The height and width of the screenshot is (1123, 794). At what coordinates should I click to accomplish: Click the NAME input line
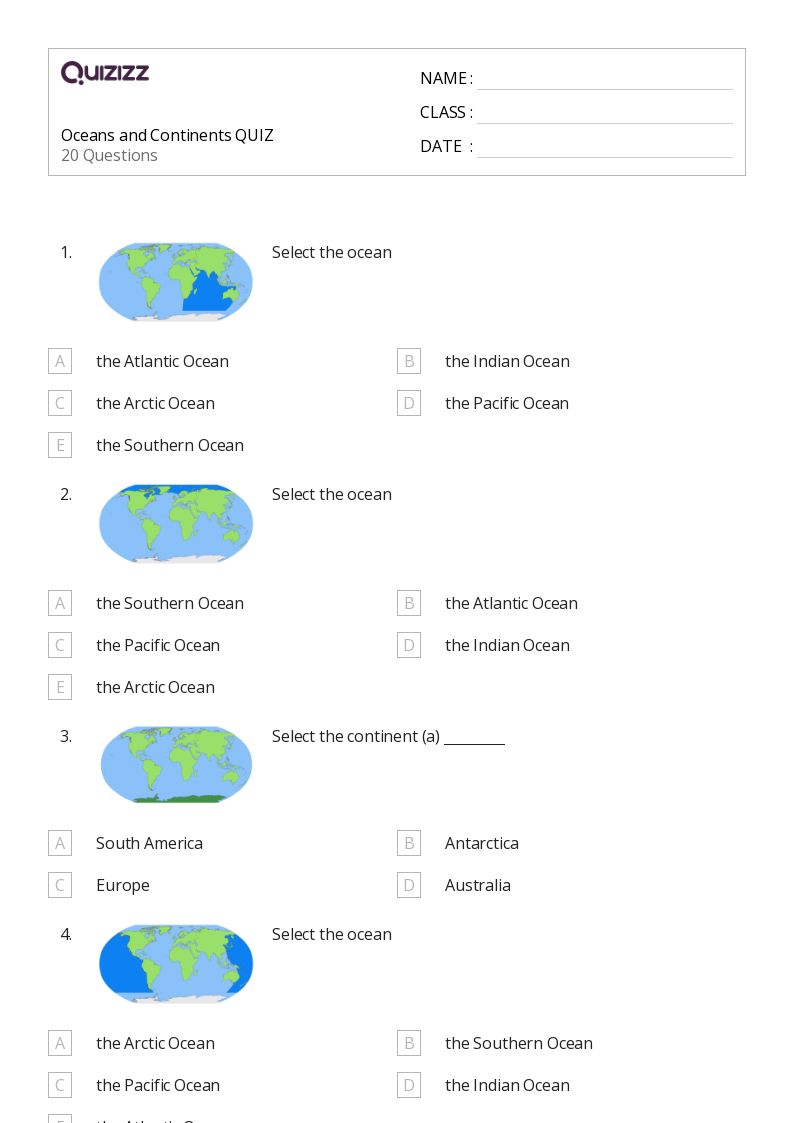click(605, 79)
